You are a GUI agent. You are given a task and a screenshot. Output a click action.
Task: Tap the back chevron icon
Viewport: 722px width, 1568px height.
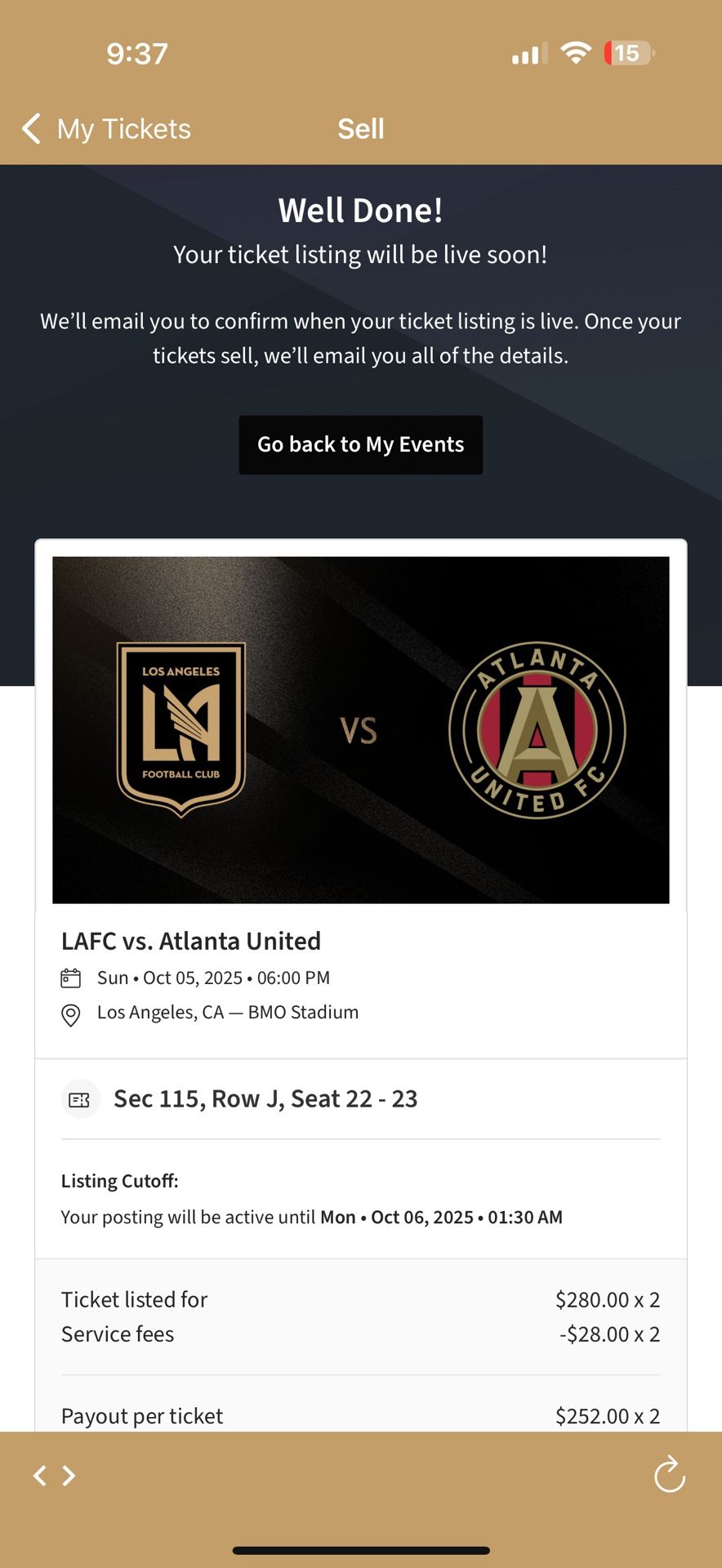[31, 128]
